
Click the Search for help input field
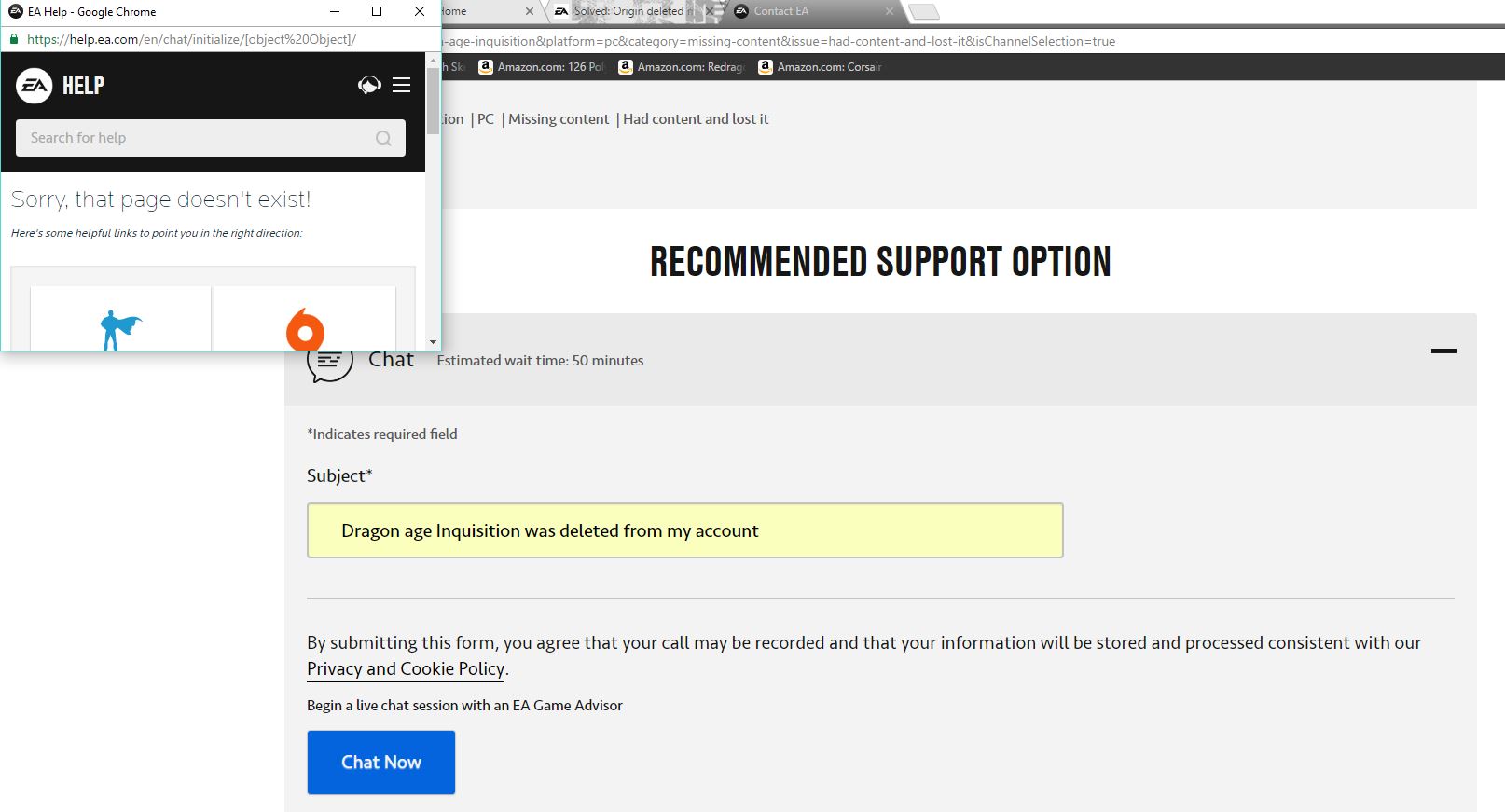pos(211,138)
